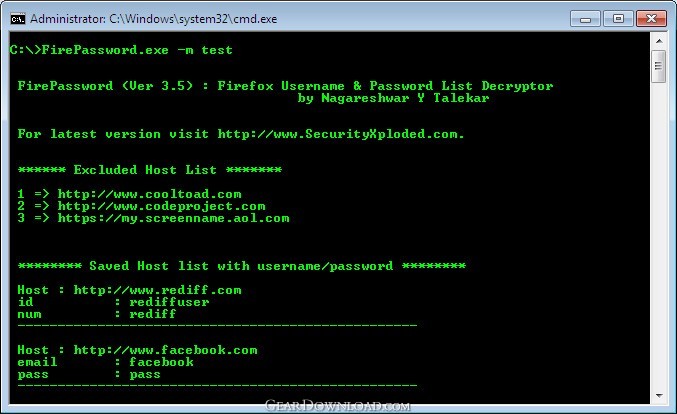
Task: Click the Saved Host list heading
Action: (x=242, y=265)
